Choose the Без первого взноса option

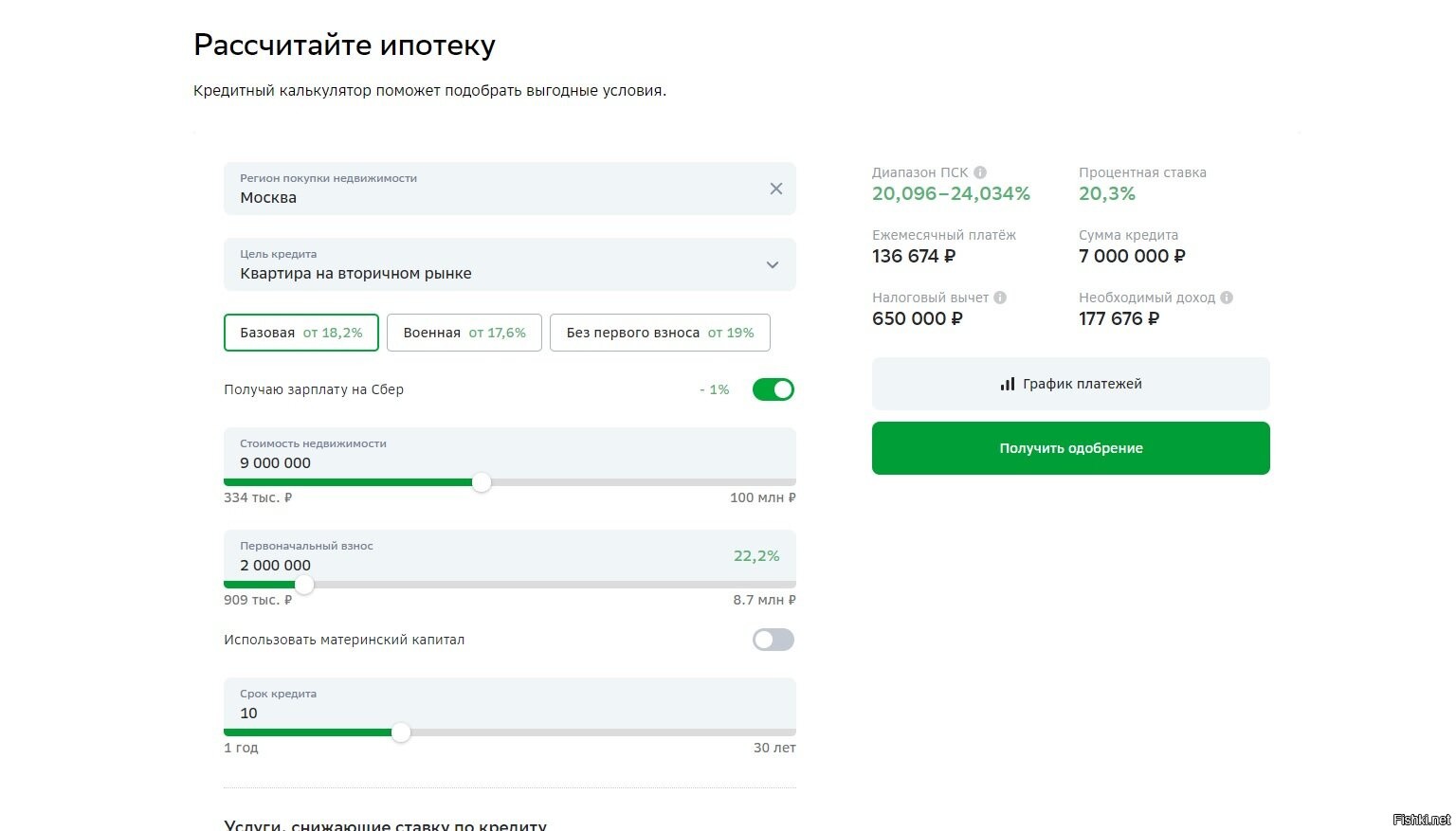coord(660,333)
